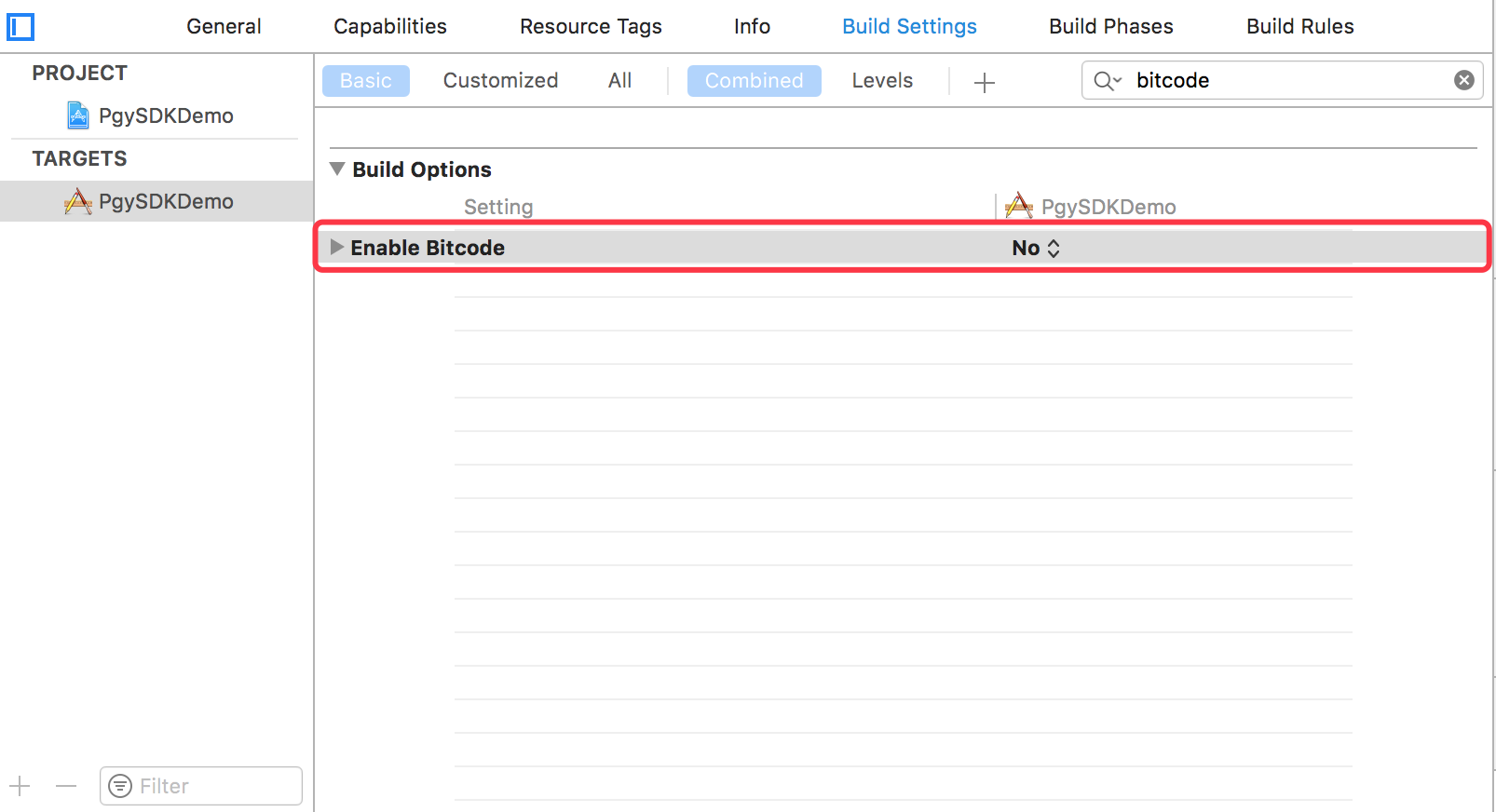Click the targets Filter text field
Viewport: 1496px width, 812px height.
pyautogui.click(x=214, y=786)
